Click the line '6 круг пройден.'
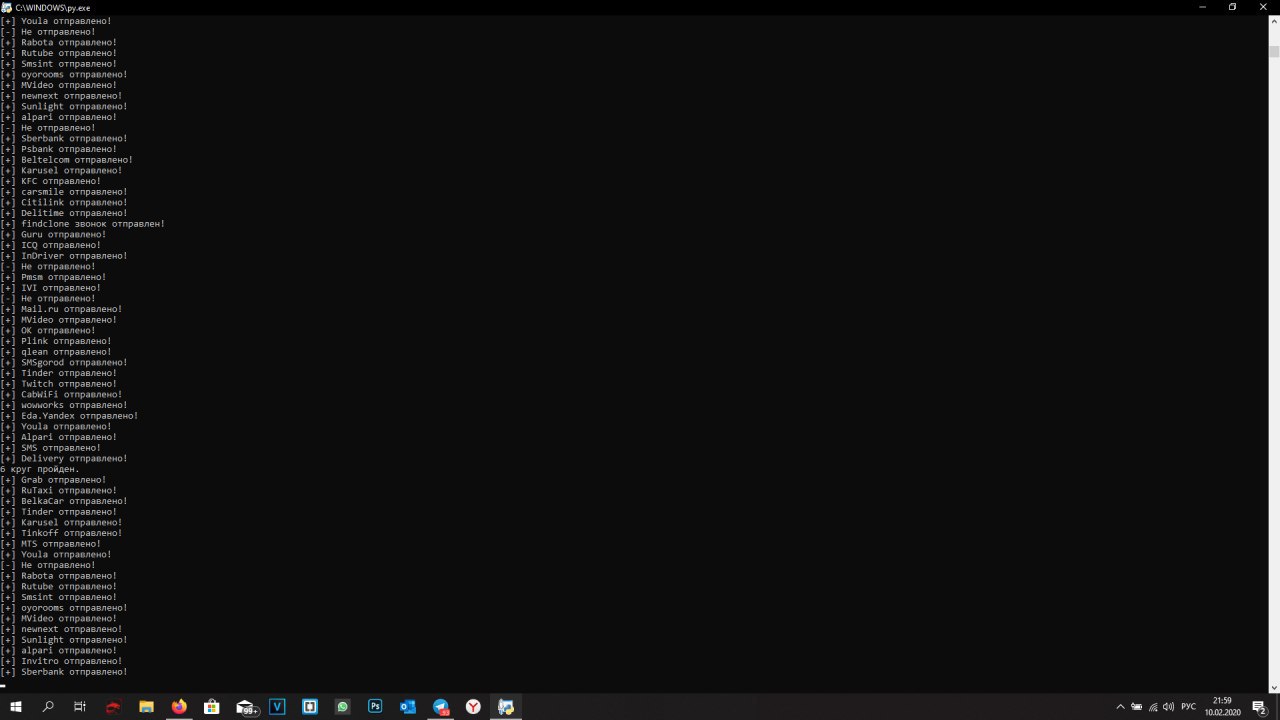This screenshot has height=720, width=1280. point(40,469)
